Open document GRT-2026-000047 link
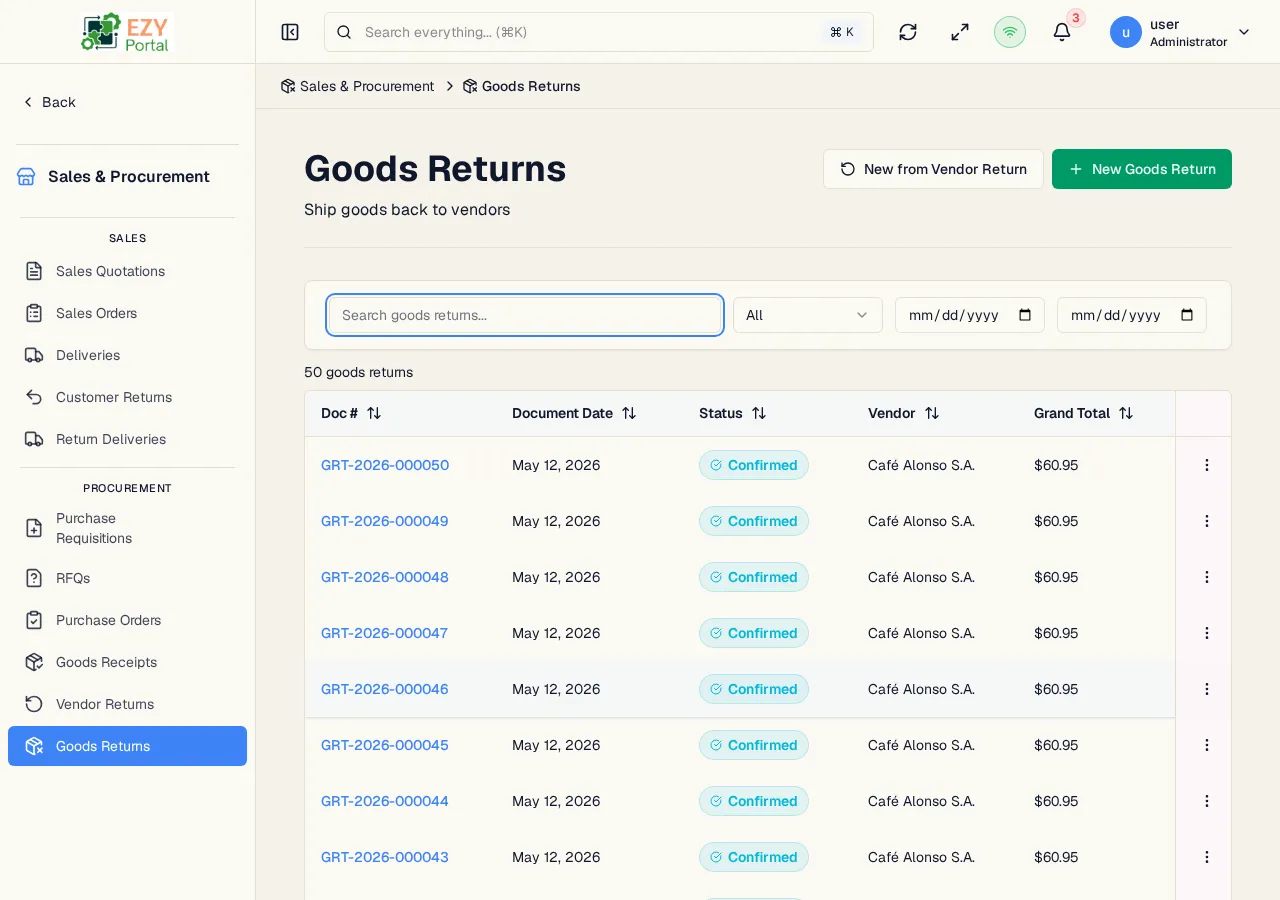 [x=384, y=633]
